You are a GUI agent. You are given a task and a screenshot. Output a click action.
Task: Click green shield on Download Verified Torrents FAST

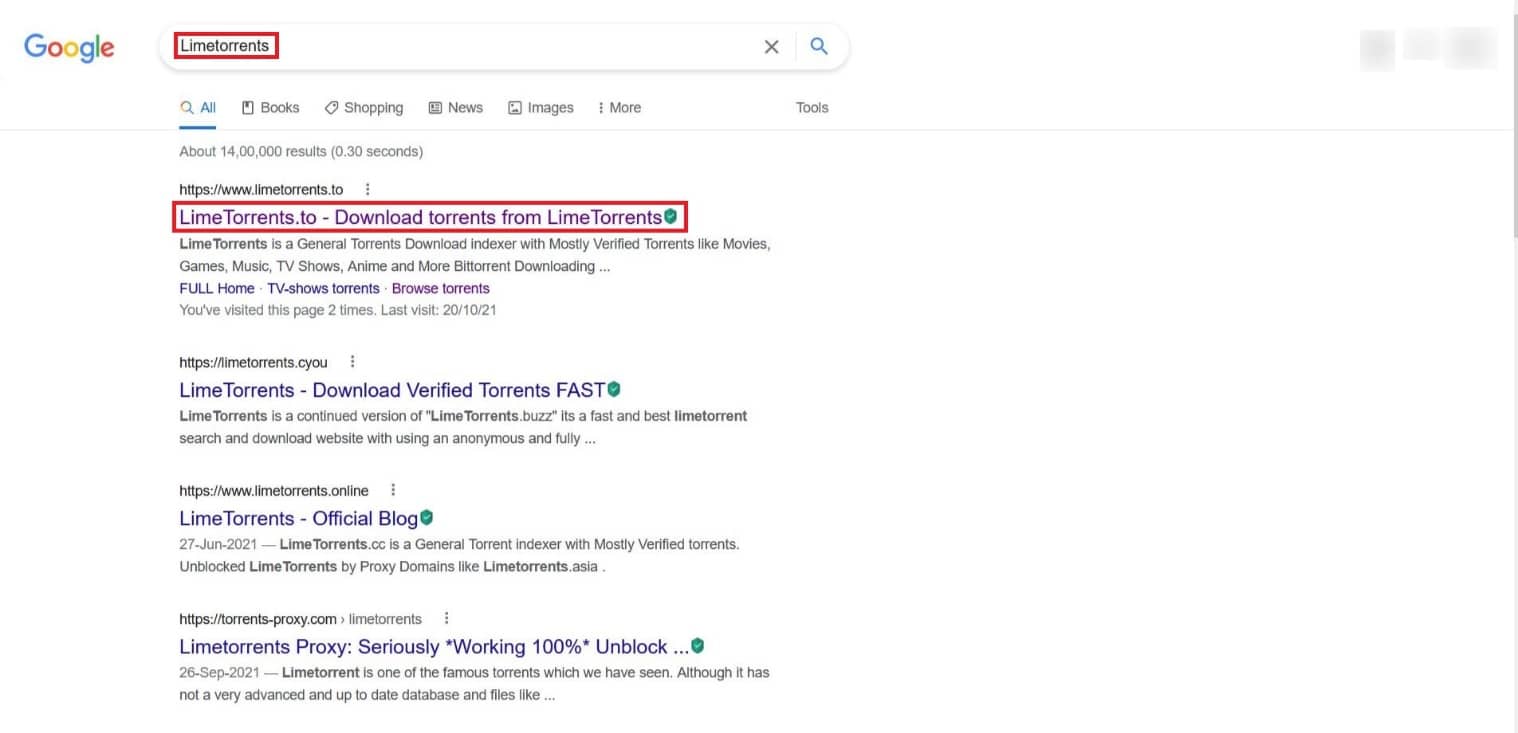point(614,389)
